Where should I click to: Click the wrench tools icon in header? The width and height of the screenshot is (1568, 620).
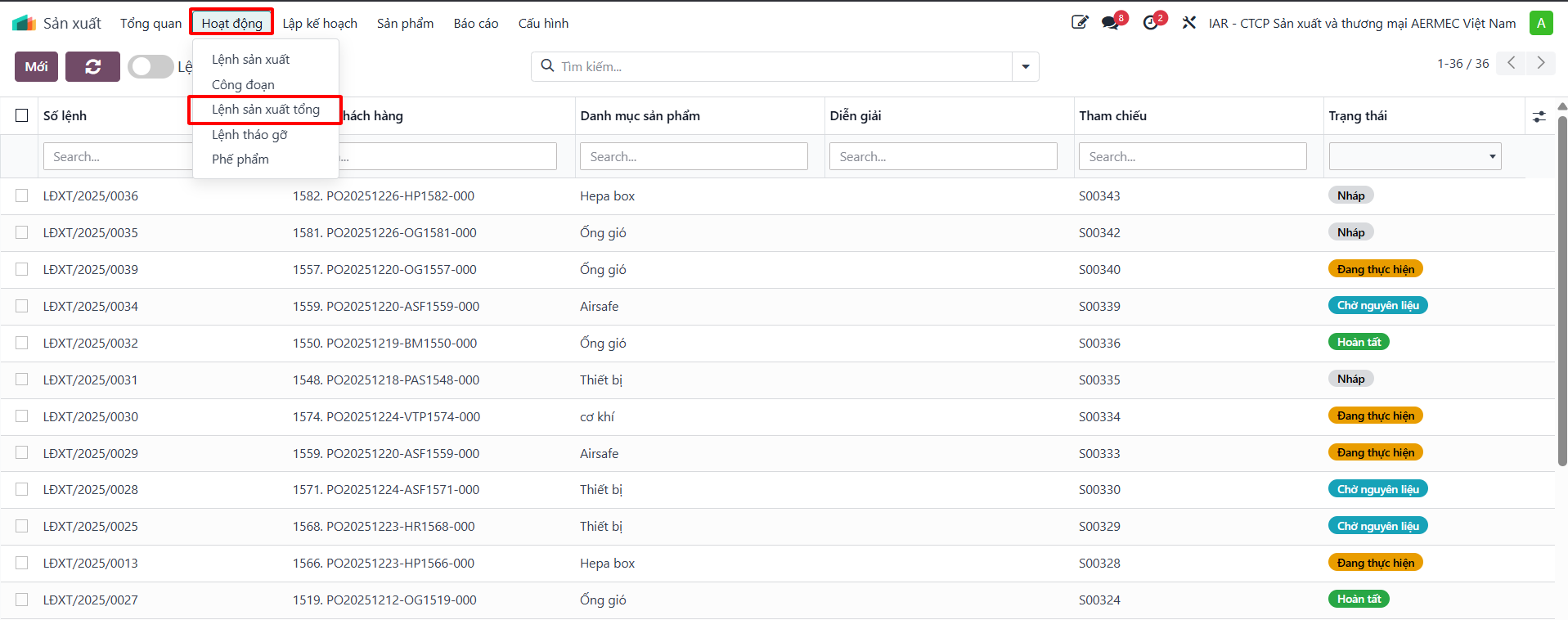tap(1188, 23)
